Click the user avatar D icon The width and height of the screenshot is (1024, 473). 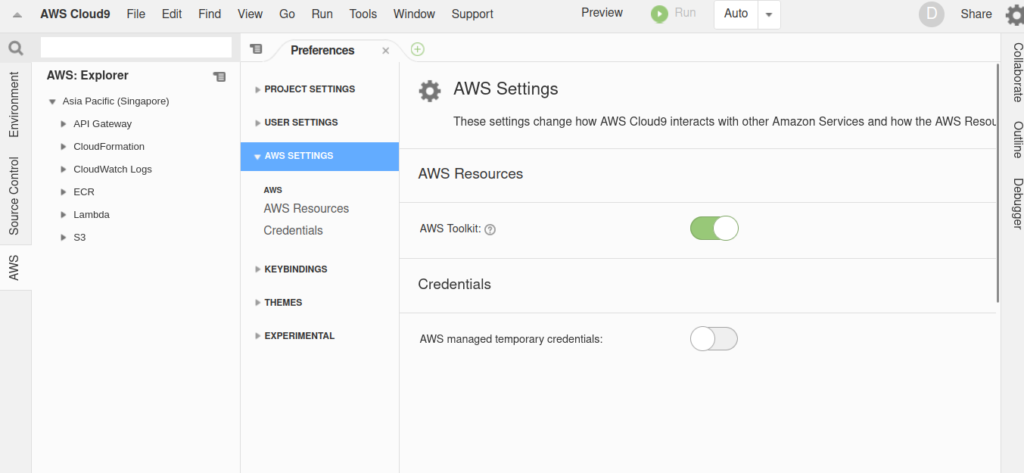click(931, 14)
